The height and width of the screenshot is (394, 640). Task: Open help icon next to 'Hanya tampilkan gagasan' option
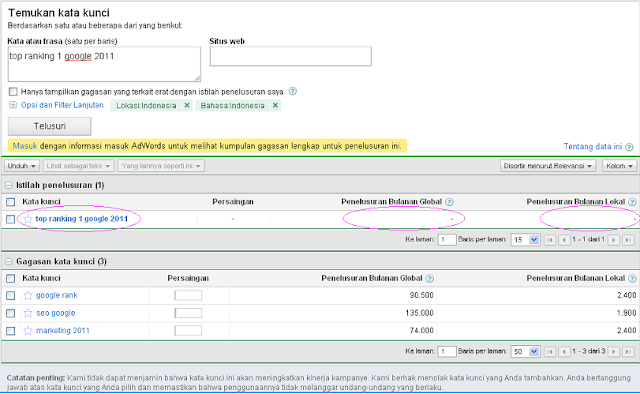click(x=293, y=91)
